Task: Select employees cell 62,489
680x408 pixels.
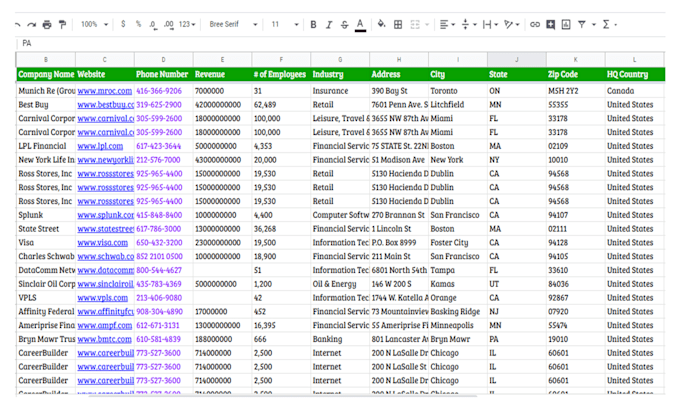Action: click(281, 105)
